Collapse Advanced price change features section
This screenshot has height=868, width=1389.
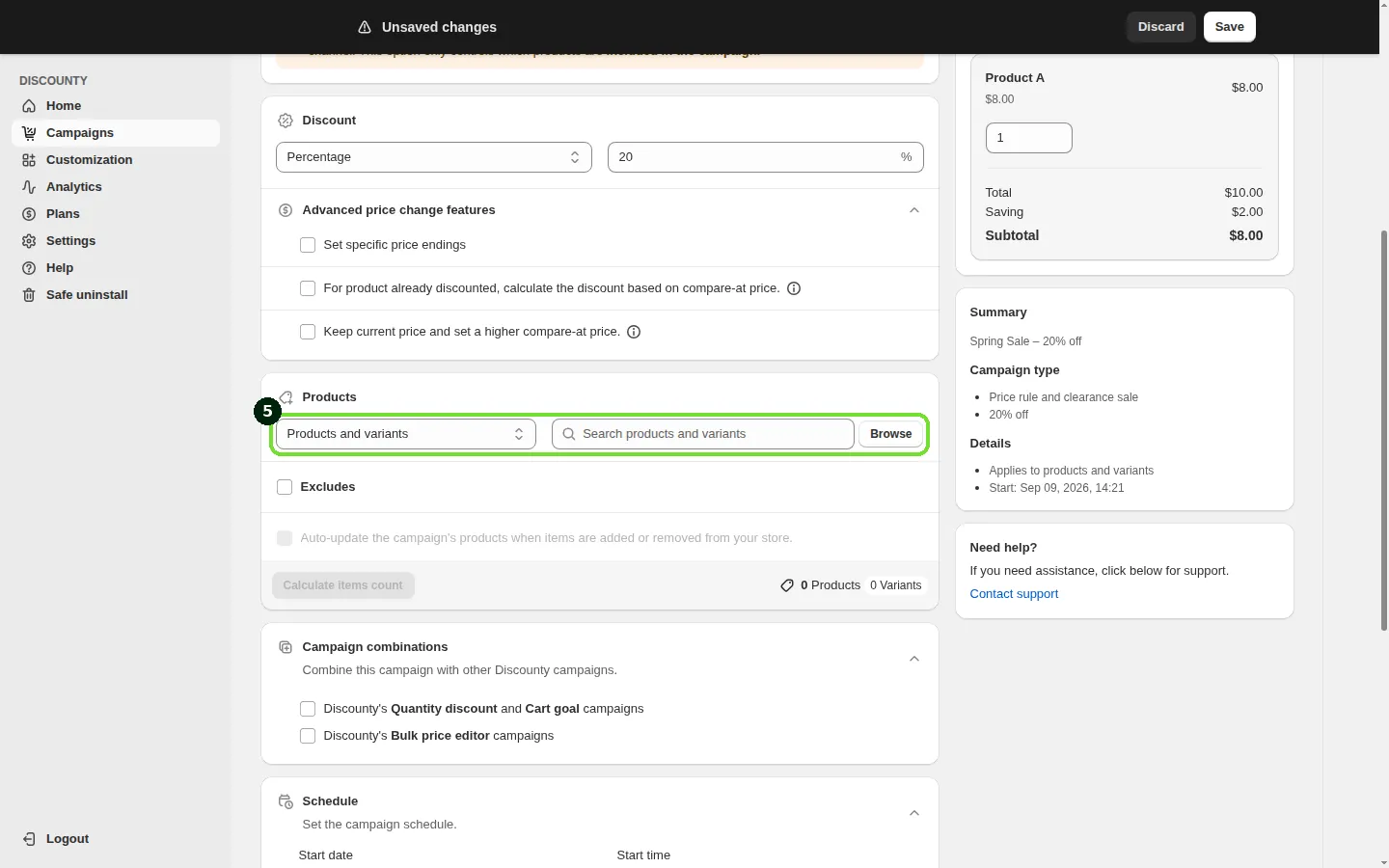pos(914,210)
